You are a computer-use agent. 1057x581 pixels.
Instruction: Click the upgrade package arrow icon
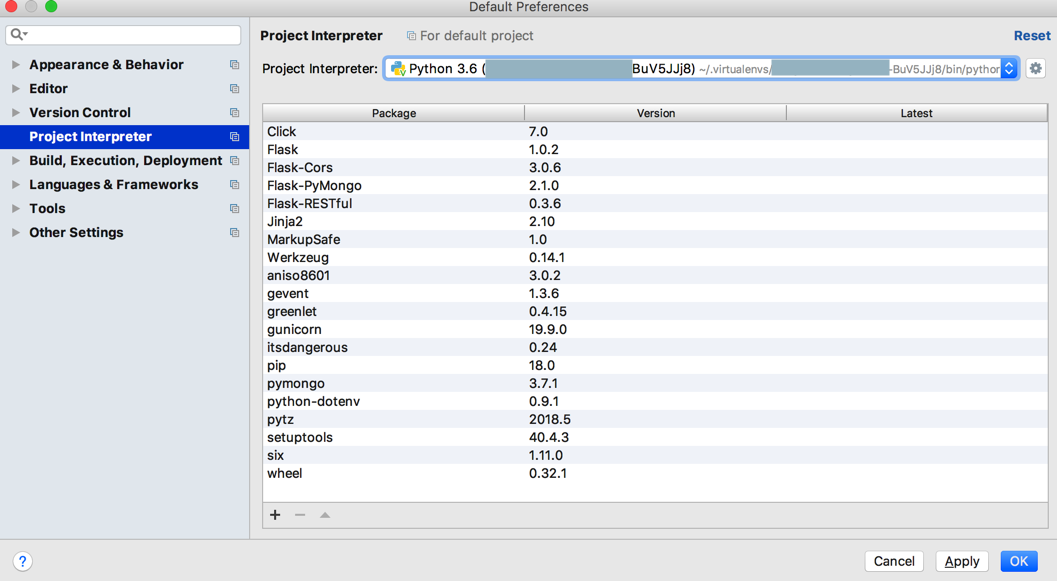pos(325,515)
